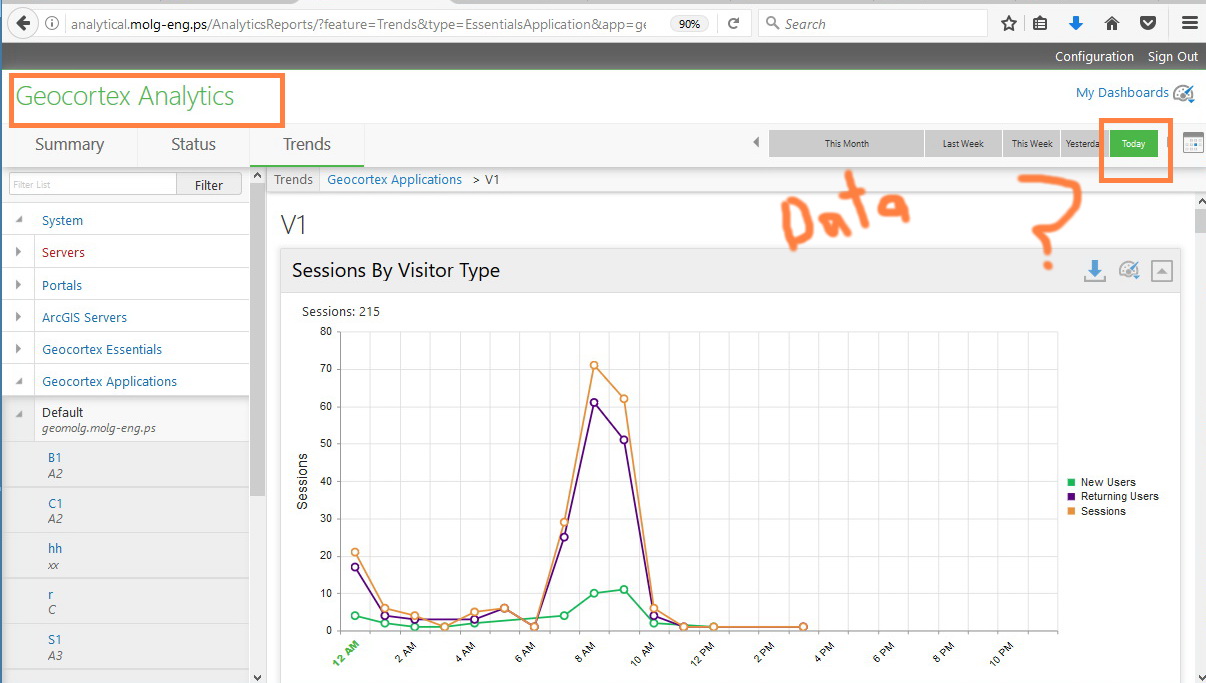Screen dimensions: 1206x683
Task: Go to browser home page icon
Action: pyautogui.click(x=1112, y=23)
